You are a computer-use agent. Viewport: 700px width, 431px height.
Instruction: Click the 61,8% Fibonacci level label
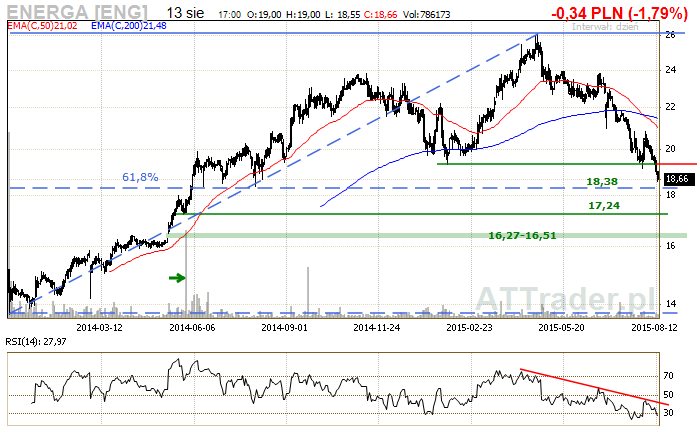[x=140, y=177]
